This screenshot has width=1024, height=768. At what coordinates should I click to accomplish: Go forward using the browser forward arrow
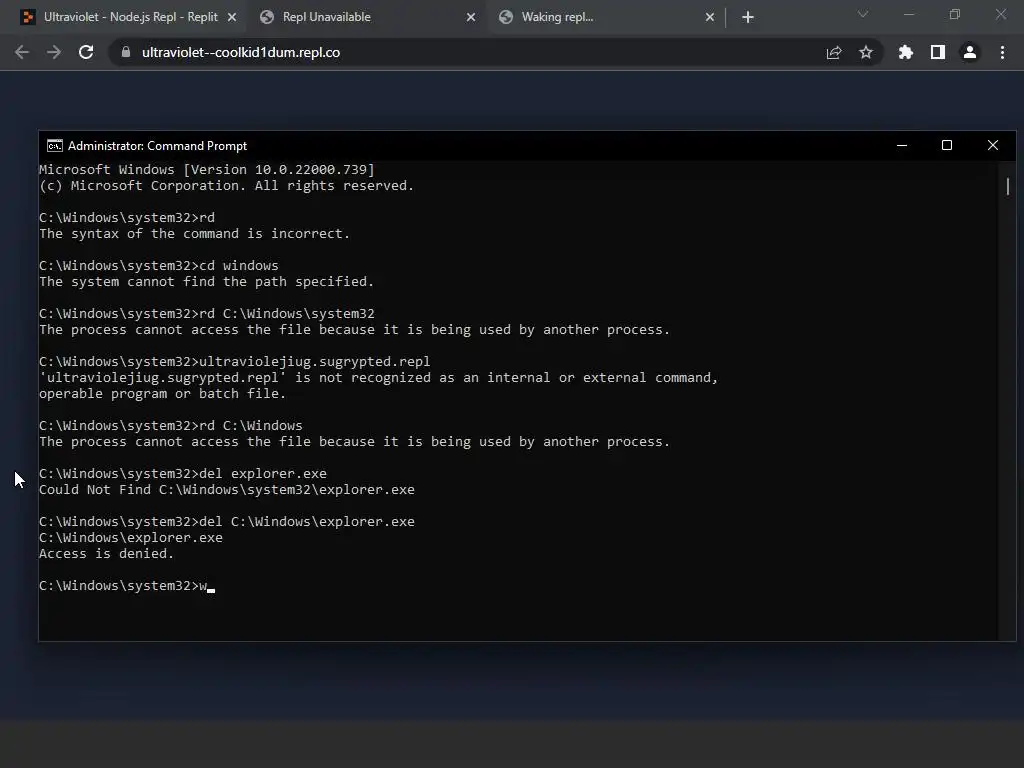[x=54, y=52]
